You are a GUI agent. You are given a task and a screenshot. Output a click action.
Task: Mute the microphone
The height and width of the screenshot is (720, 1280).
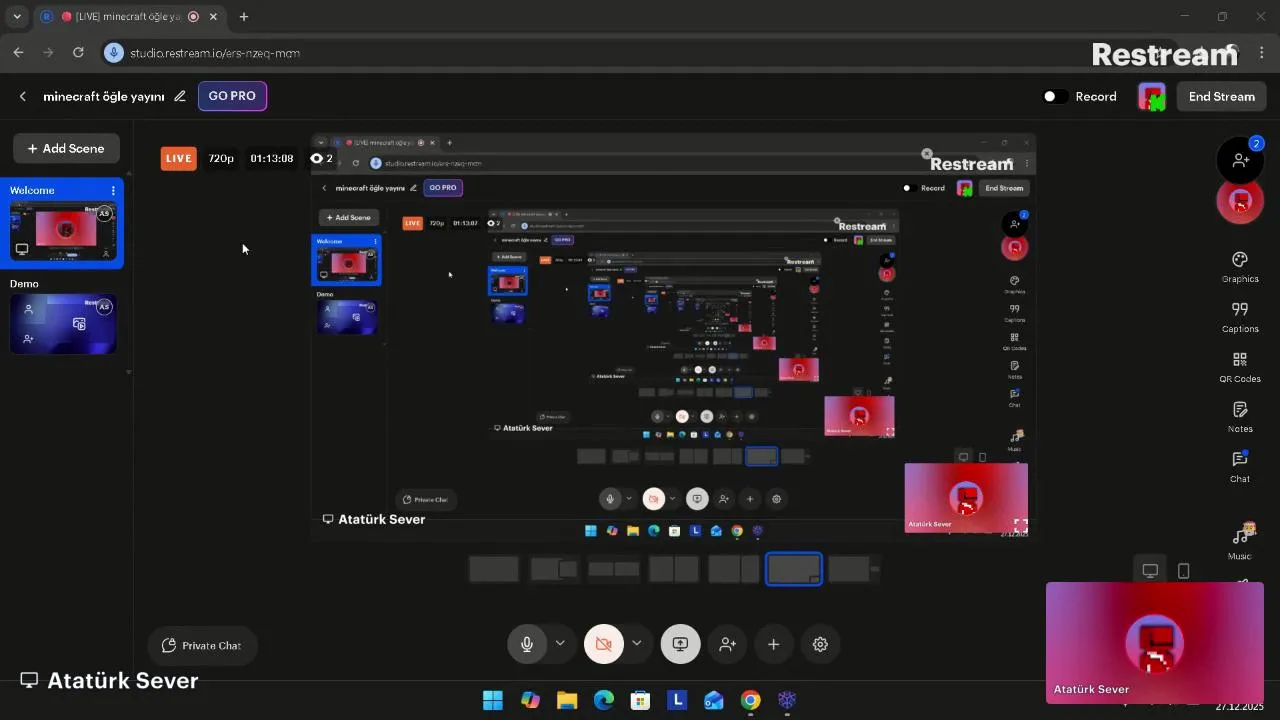527,645
